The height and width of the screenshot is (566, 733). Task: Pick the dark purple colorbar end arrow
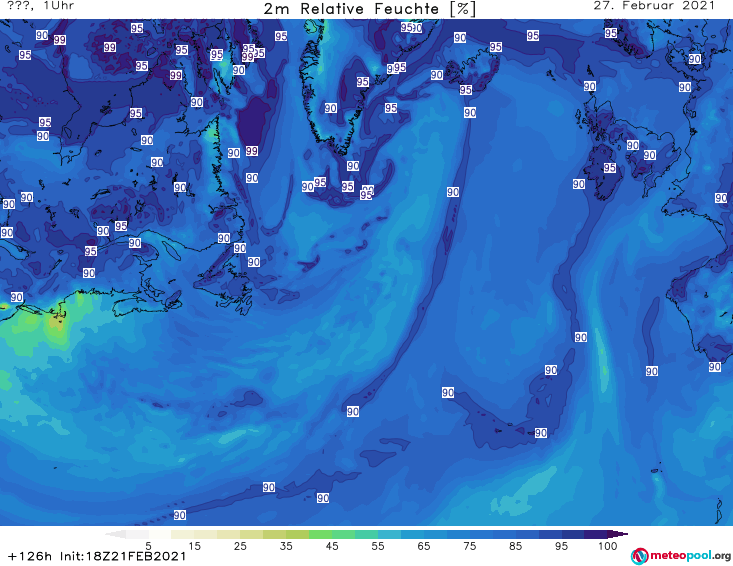[x=618, y=534]
